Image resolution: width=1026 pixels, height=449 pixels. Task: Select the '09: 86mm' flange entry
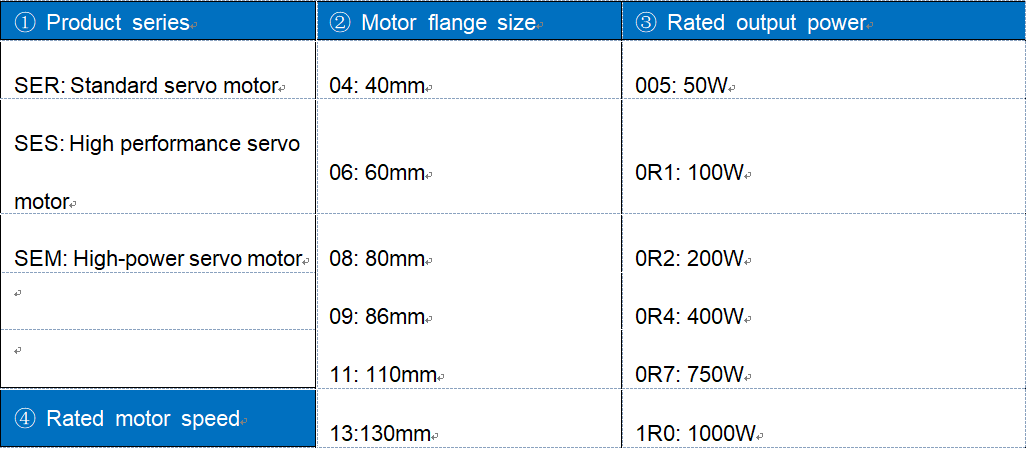[x=376, y=317]
